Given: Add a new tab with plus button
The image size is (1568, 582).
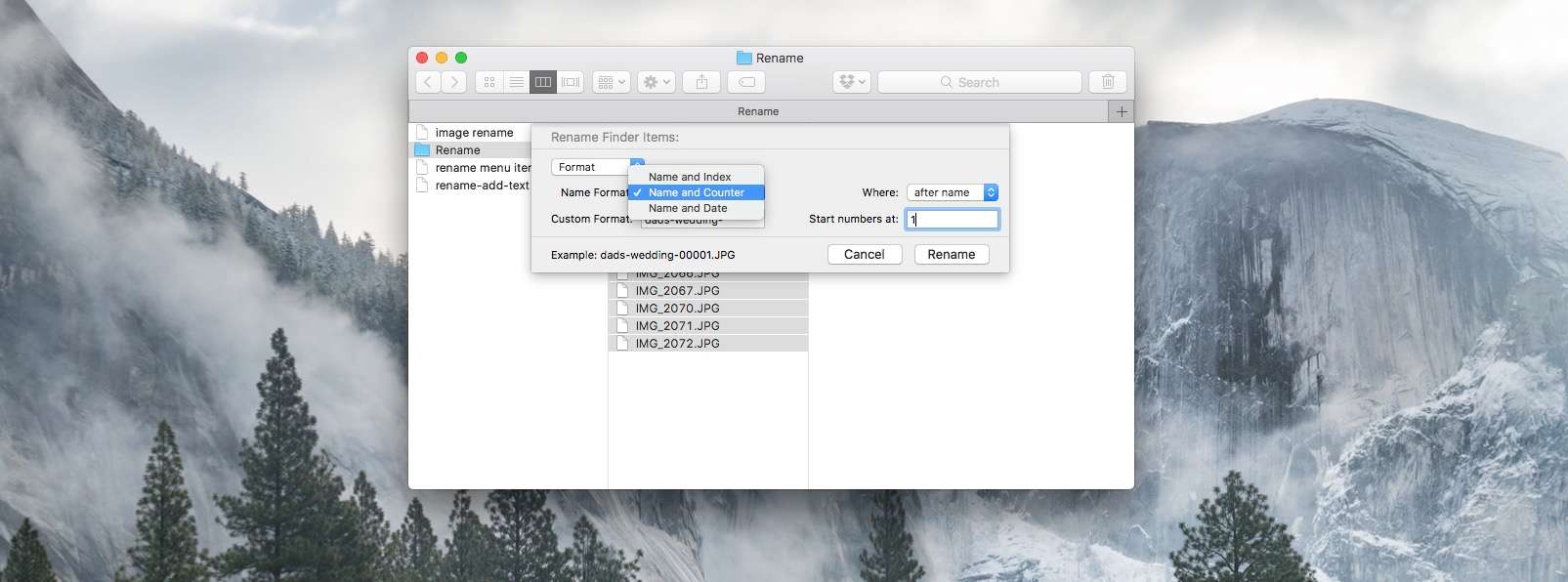Looking at the screenshot, I should [x=1122, y=111].
